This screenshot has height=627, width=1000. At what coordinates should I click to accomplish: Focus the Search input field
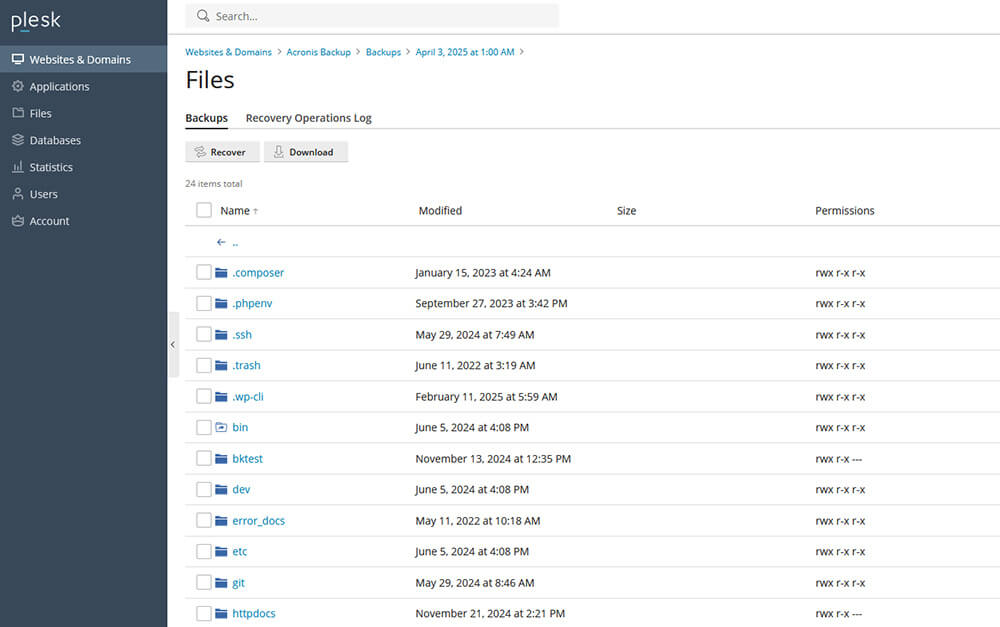point(380,16)
